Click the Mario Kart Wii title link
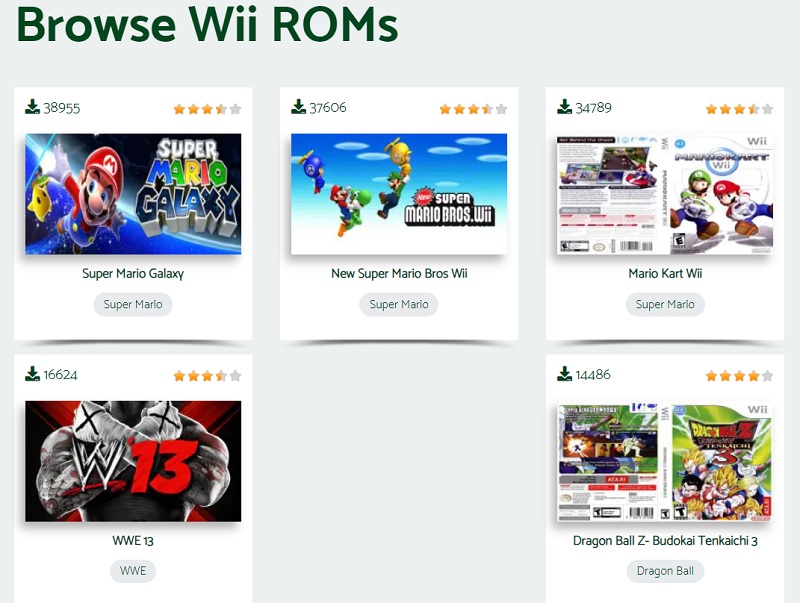Viewport: 800px width, 603px height. (x=665, y=273)
